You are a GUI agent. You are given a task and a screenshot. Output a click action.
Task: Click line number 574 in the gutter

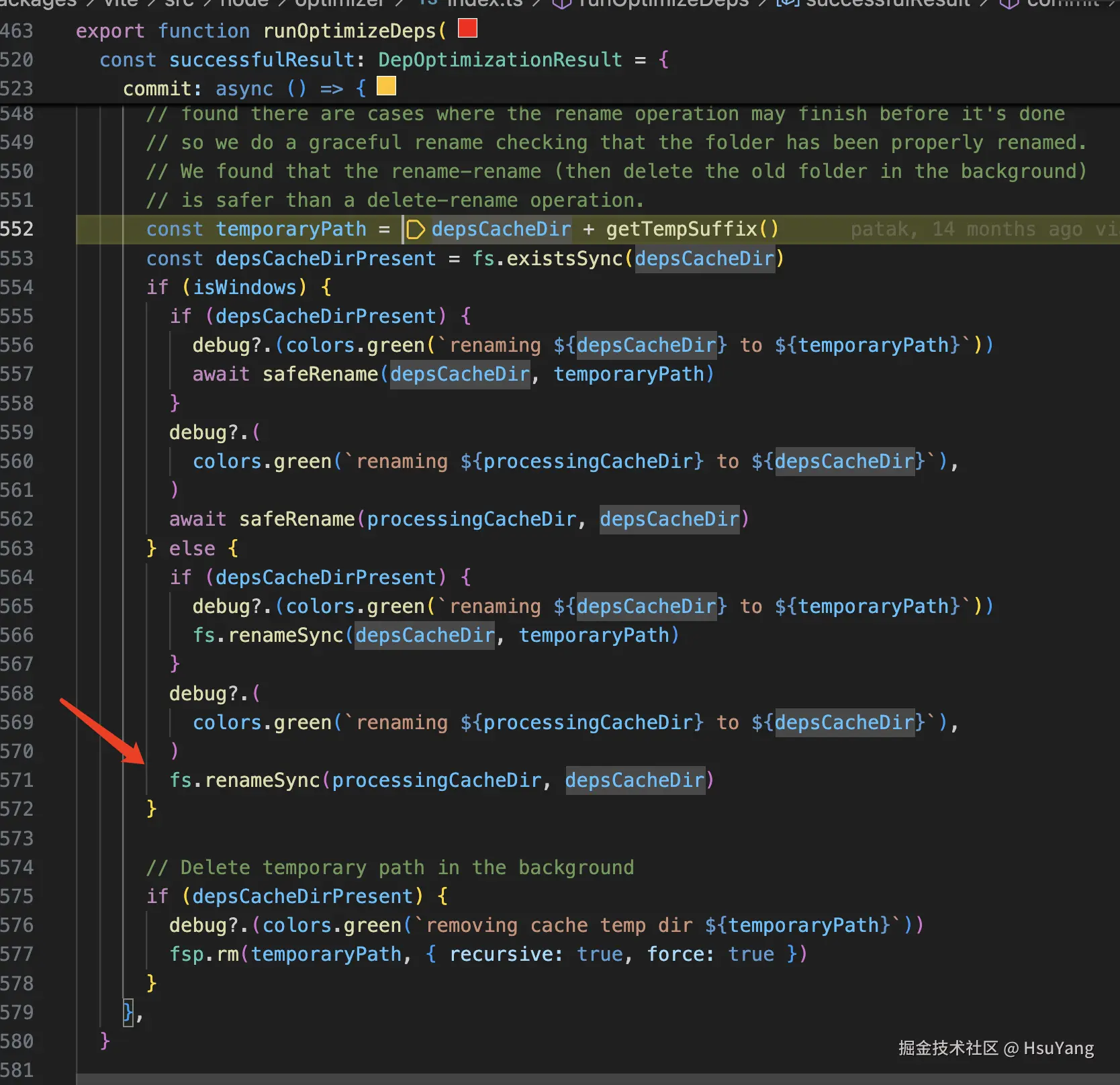point(17,867)
